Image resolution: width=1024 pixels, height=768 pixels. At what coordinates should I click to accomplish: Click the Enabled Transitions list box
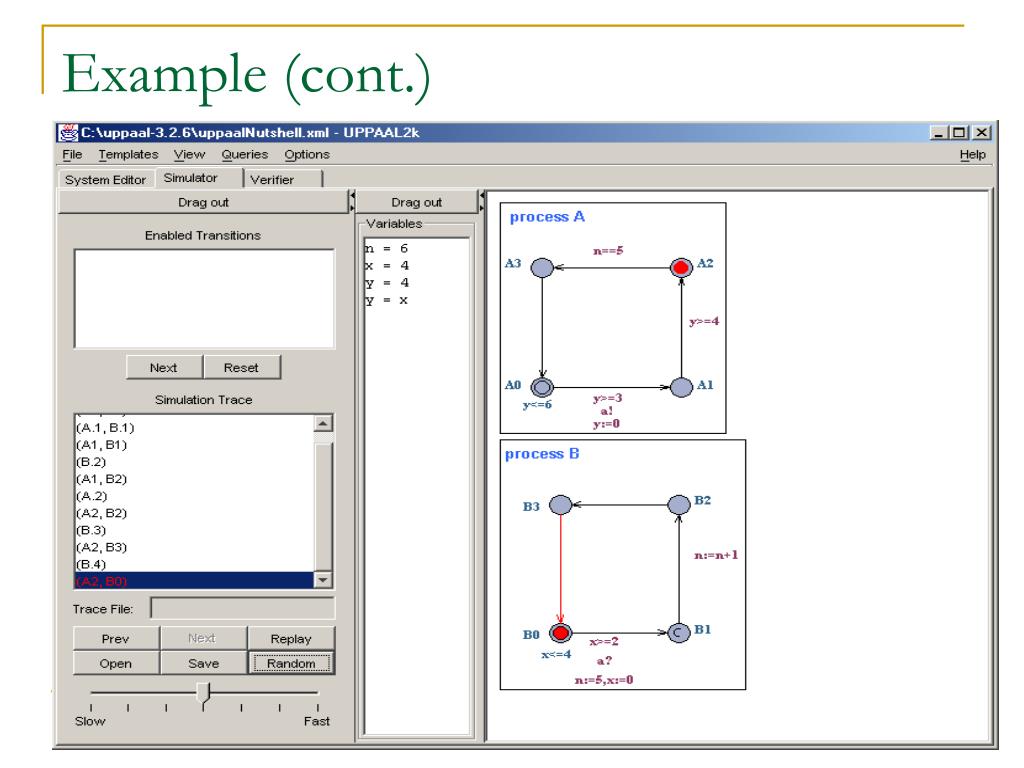[x=204, y=298]
